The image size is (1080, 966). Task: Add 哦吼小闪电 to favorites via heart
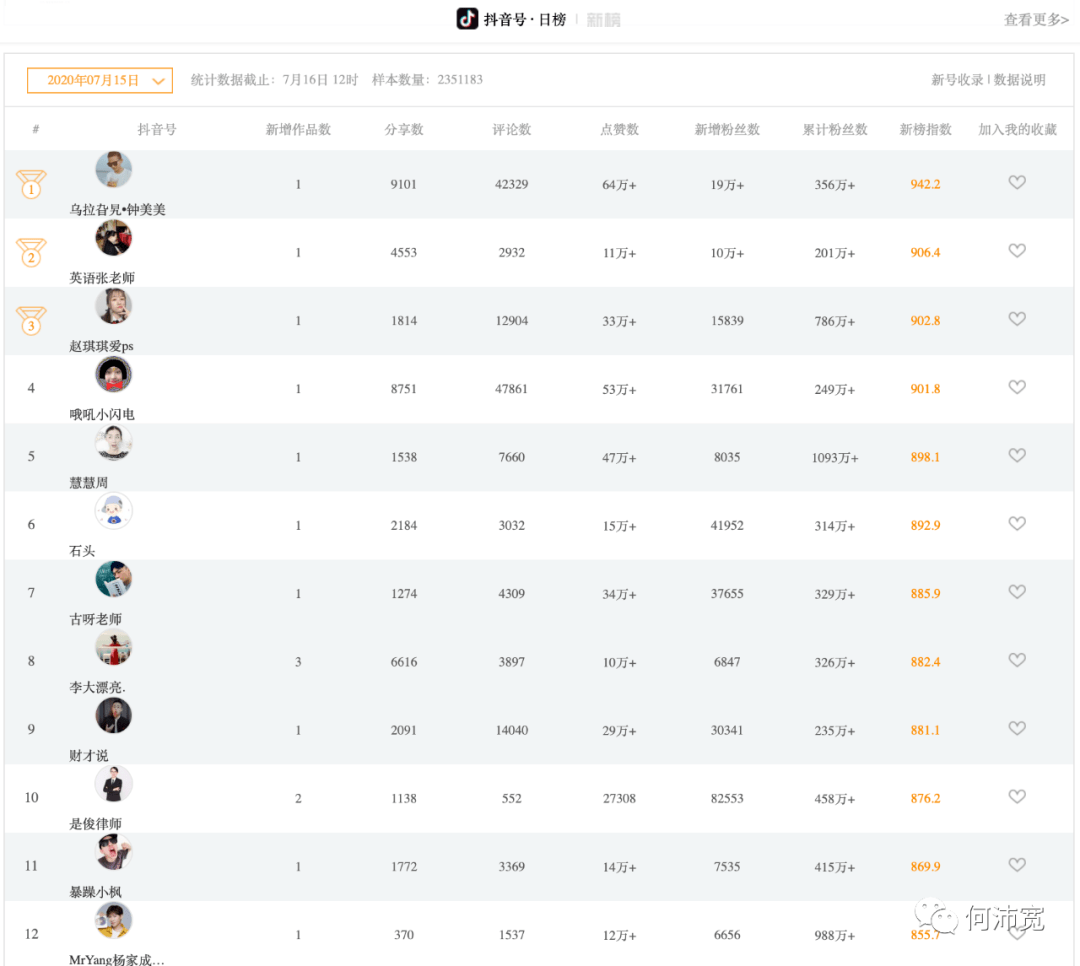point(1017,387)
